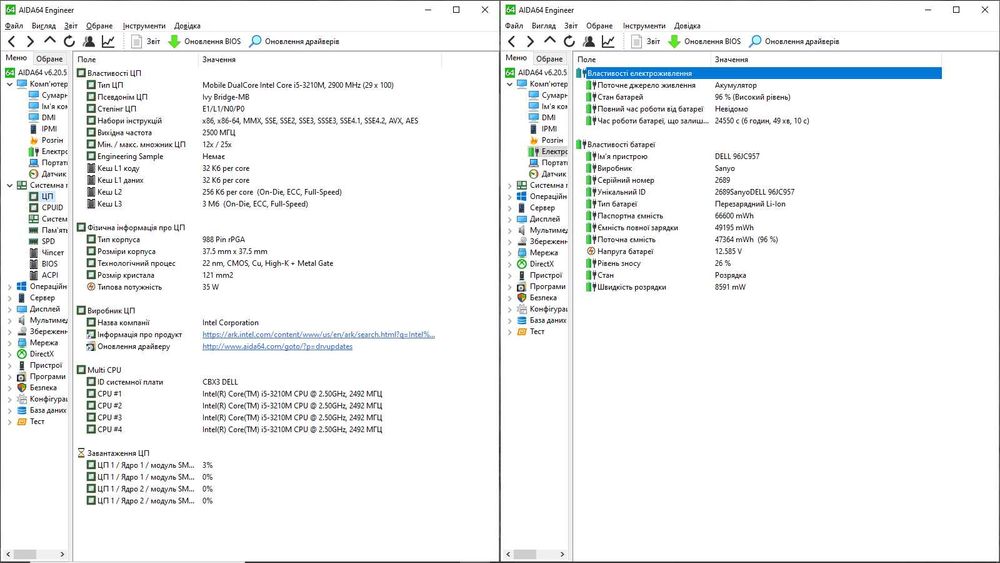The width and height of the screenshot is (1000, 563).
Task: Click Оновлення BIOS in right window toolbar
Action: 705,41
